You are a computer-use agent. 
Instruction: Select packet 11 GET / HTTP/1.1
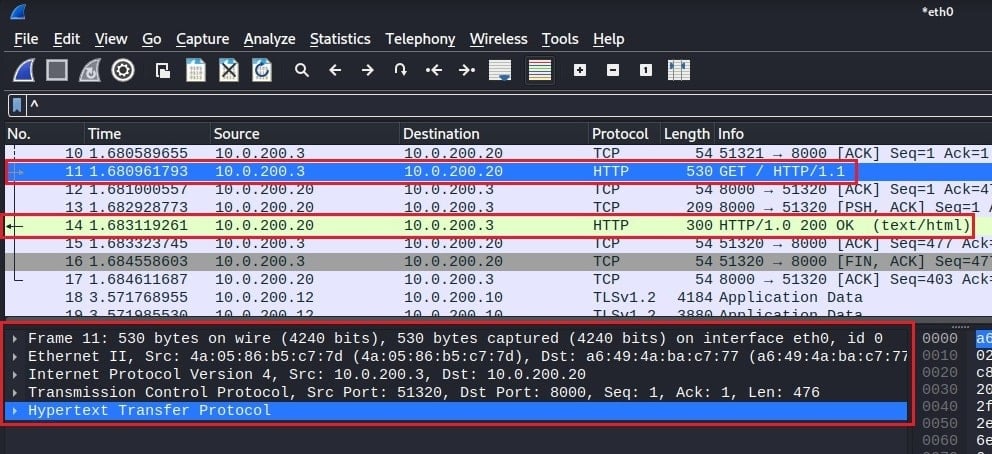pos(499,171)
